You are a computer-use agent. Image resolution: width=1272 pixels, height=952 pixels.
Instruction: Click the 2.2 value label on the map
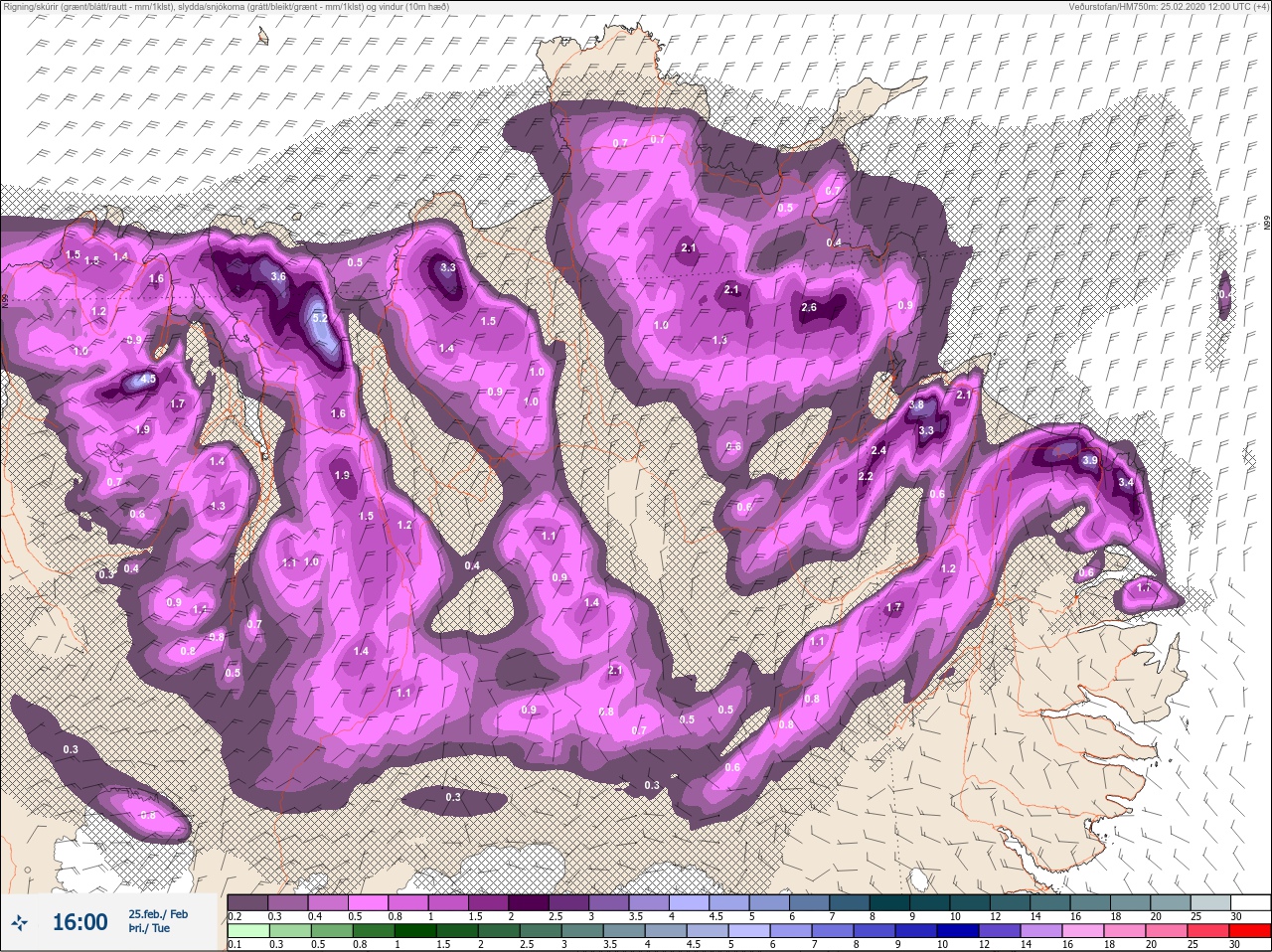coord(866,476)
